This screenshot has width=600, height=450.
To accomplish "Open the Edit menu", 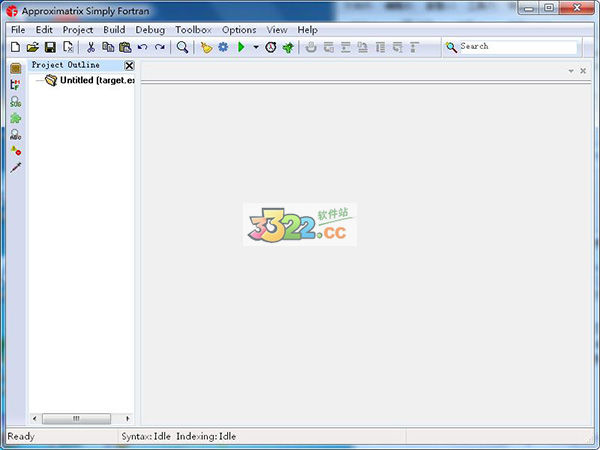I will click(44, 30).
